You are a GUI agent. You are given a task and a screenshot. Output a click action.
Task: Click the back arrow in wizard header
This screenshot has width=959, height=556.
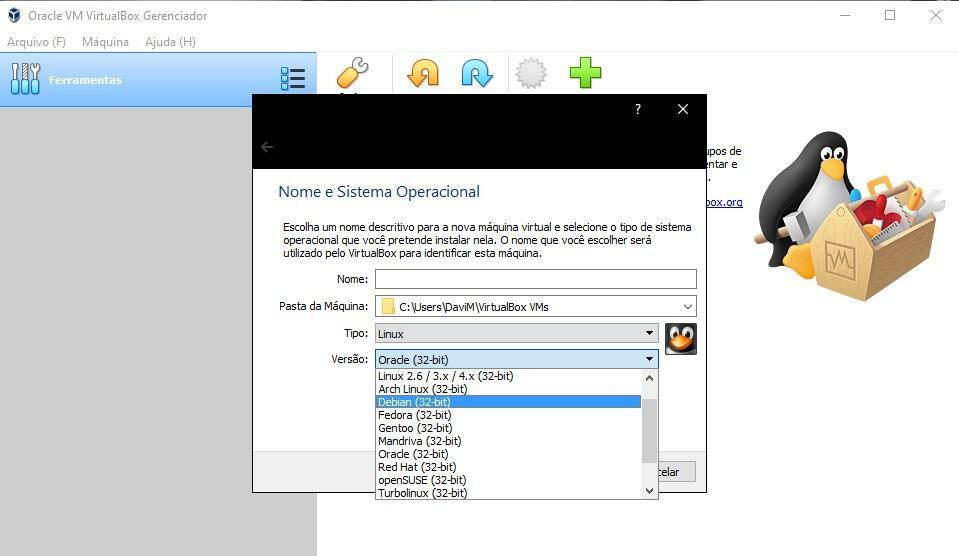pyautogui.click(x=267, y=147)
